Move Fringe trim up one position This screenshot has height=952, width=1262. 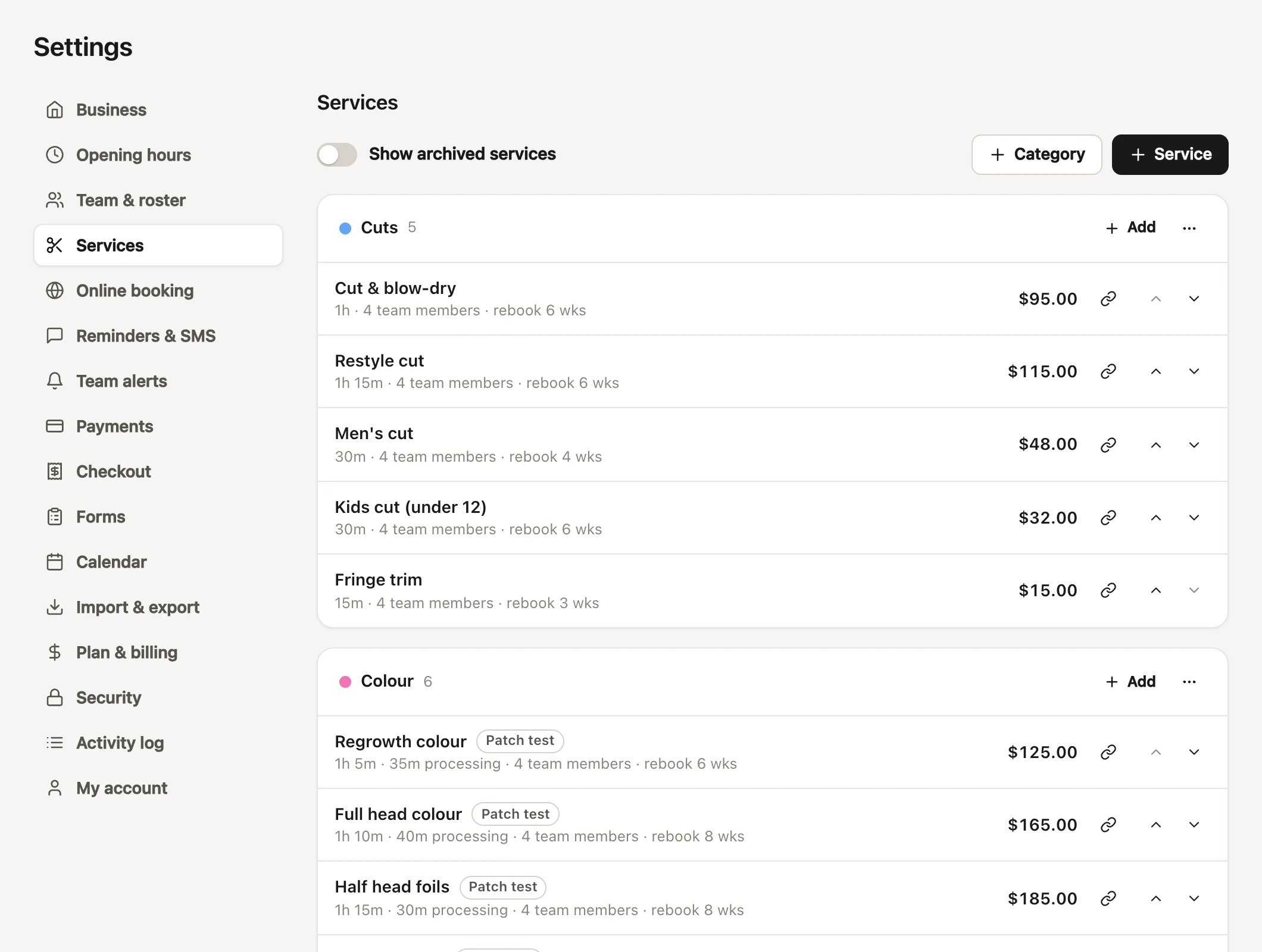pyautogui.click(x=1156, y=590)
